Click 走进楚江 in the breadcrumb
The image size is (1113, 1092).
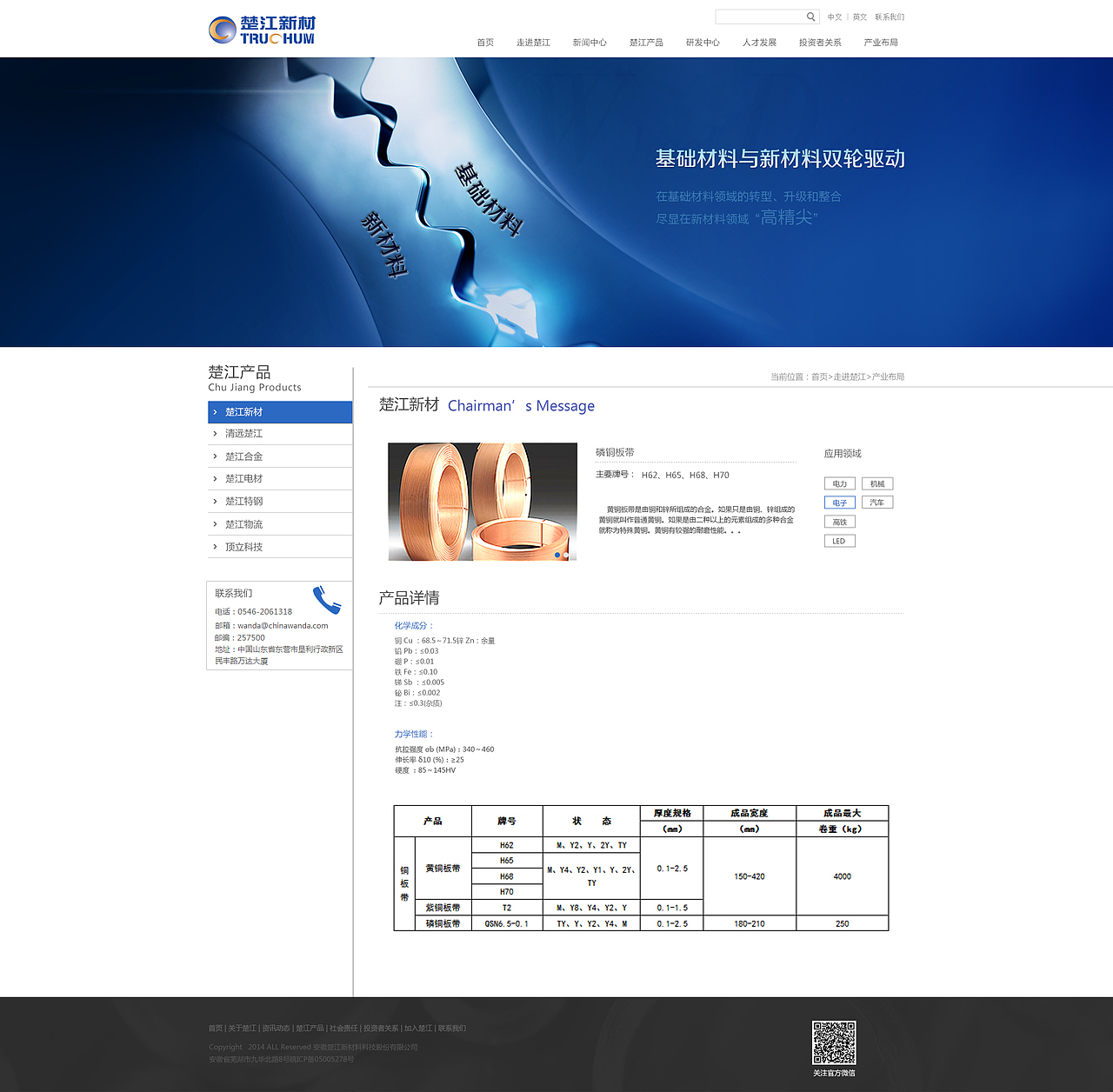click(850, 377)
